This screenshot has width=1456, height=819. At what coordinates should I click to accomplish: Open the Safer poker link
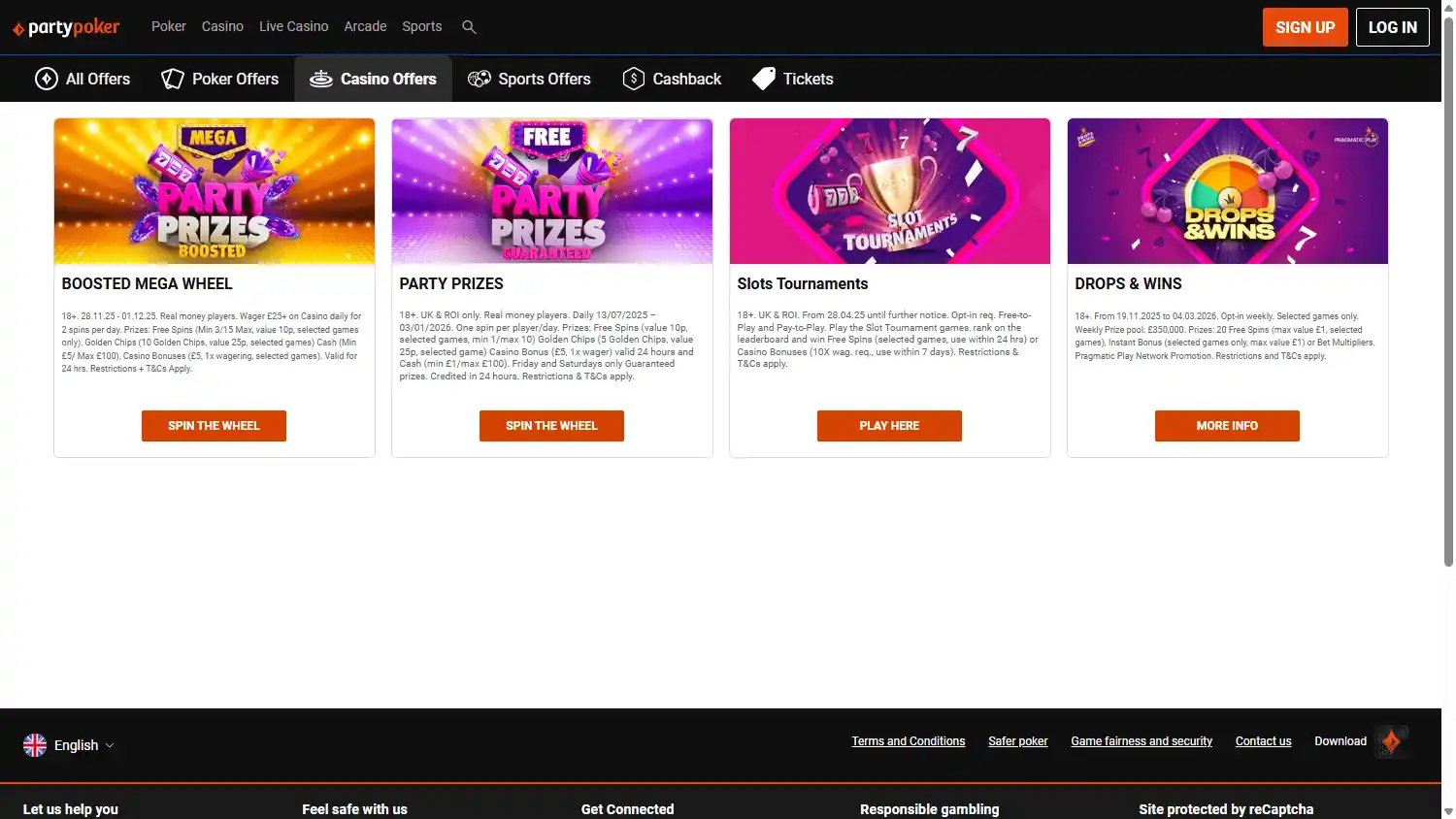click(x=1018, y=741)
